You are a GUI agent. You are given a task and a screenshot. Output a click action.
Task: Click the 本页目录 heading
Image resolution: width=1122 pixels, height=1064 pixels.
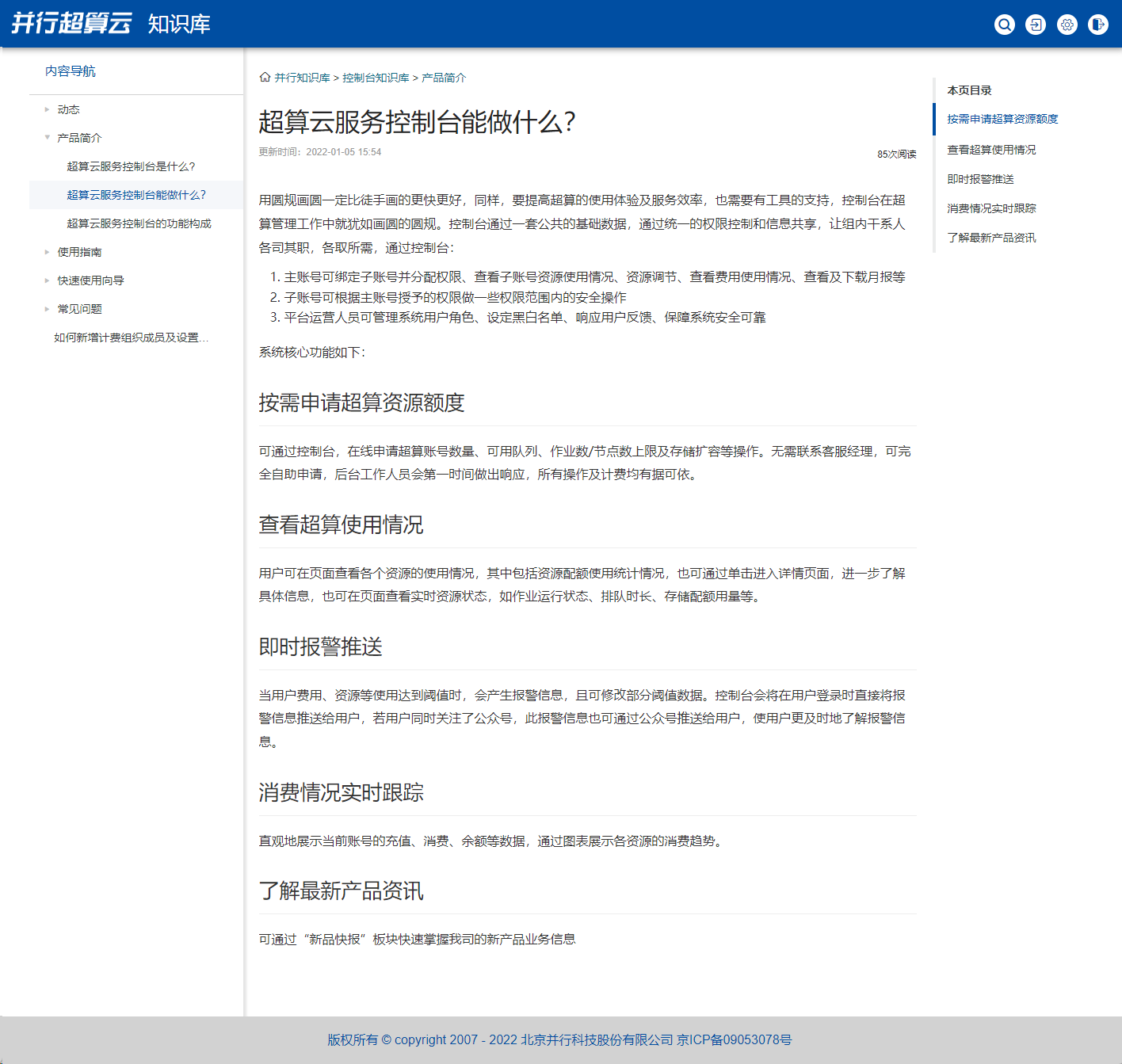969,90
